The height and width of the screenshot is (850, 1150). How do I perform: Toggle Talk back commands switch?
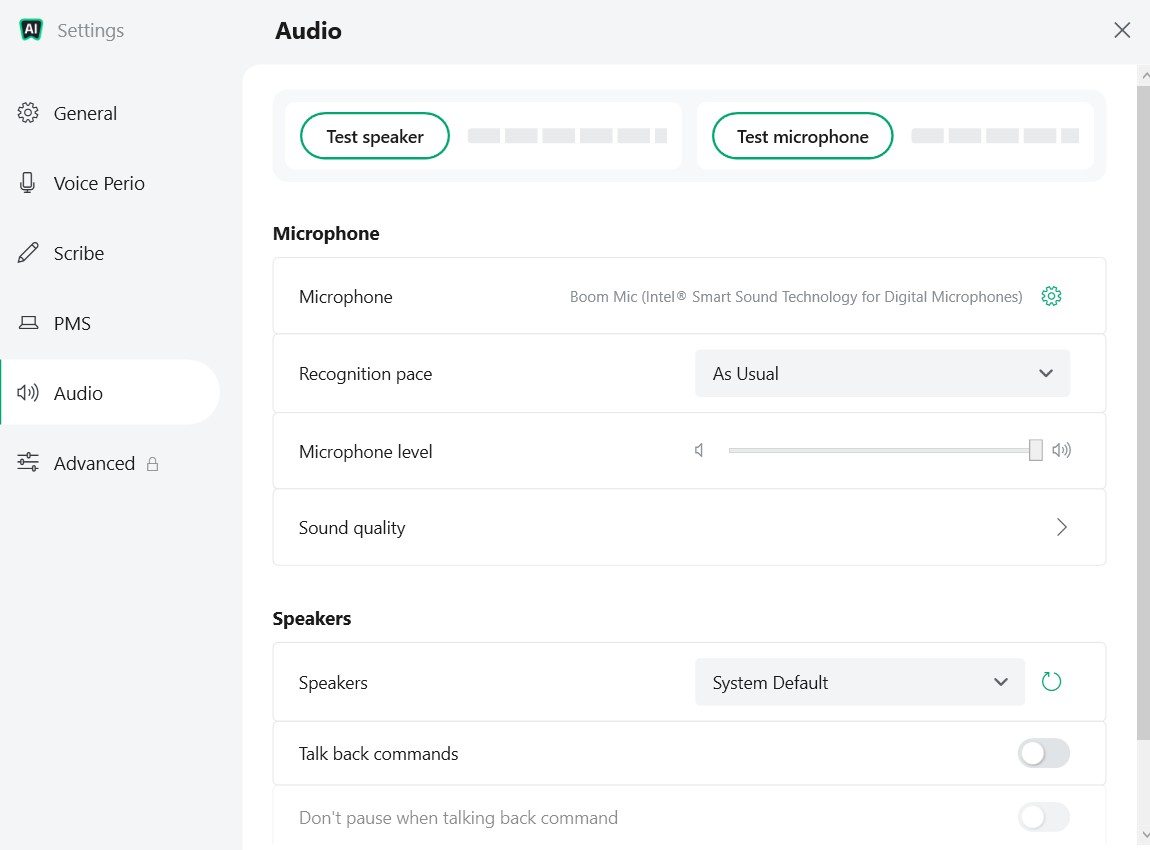coord(1043,753)
